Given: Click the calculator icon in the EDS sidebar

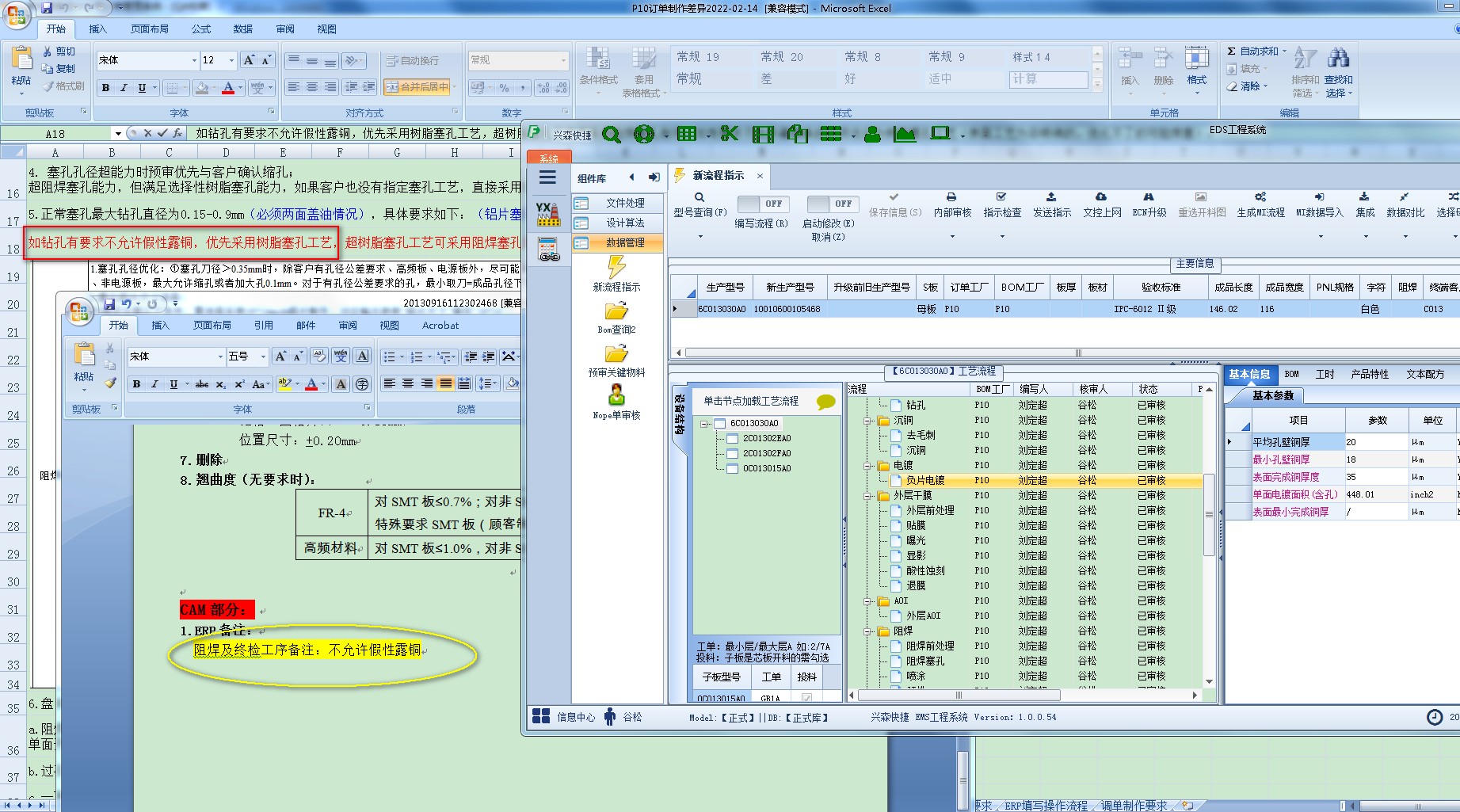Looking at the screenshot, I should [x=548, y=250].
